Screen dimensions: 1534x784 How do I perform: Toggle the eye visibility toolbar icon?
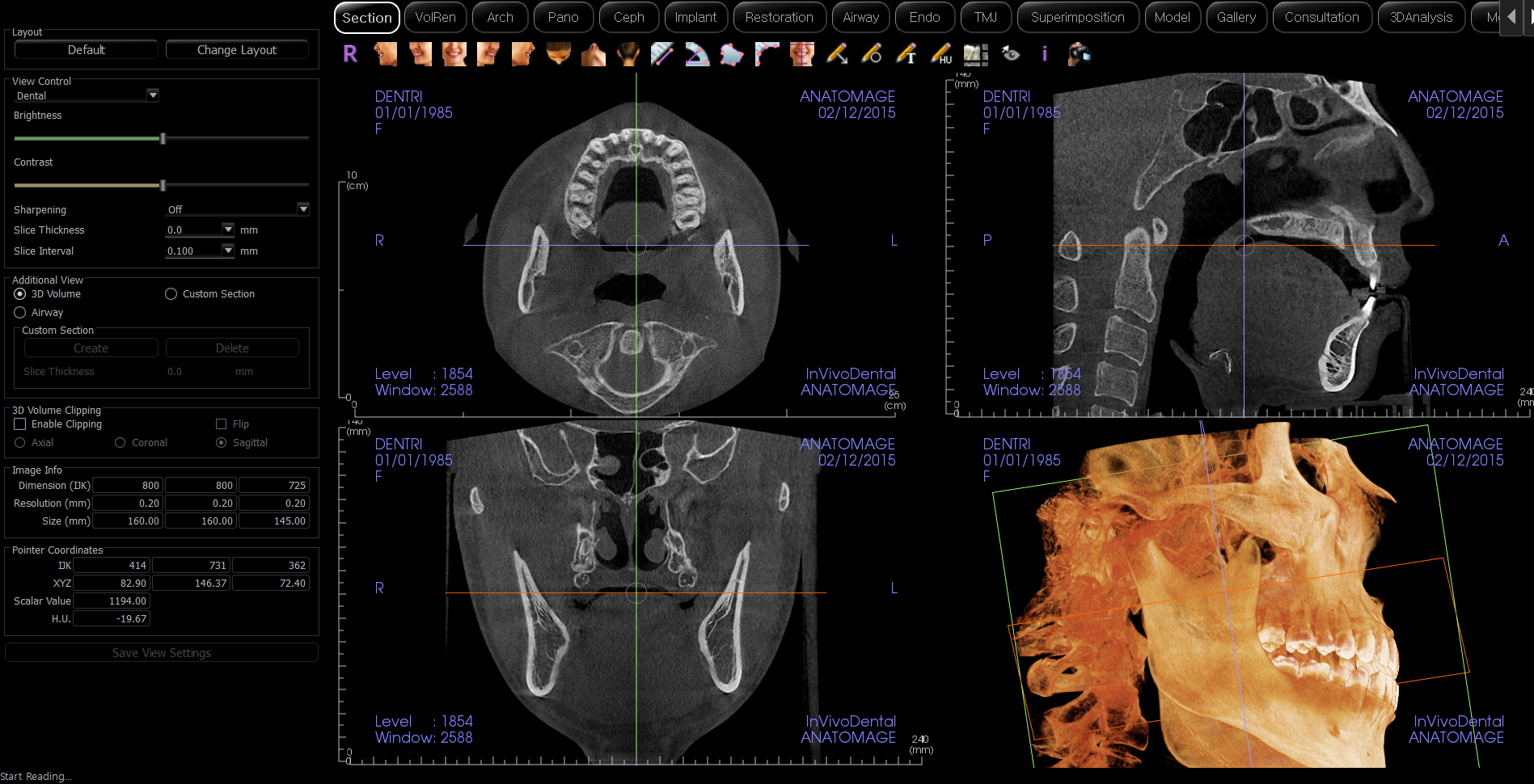[x=1010, y=54]
